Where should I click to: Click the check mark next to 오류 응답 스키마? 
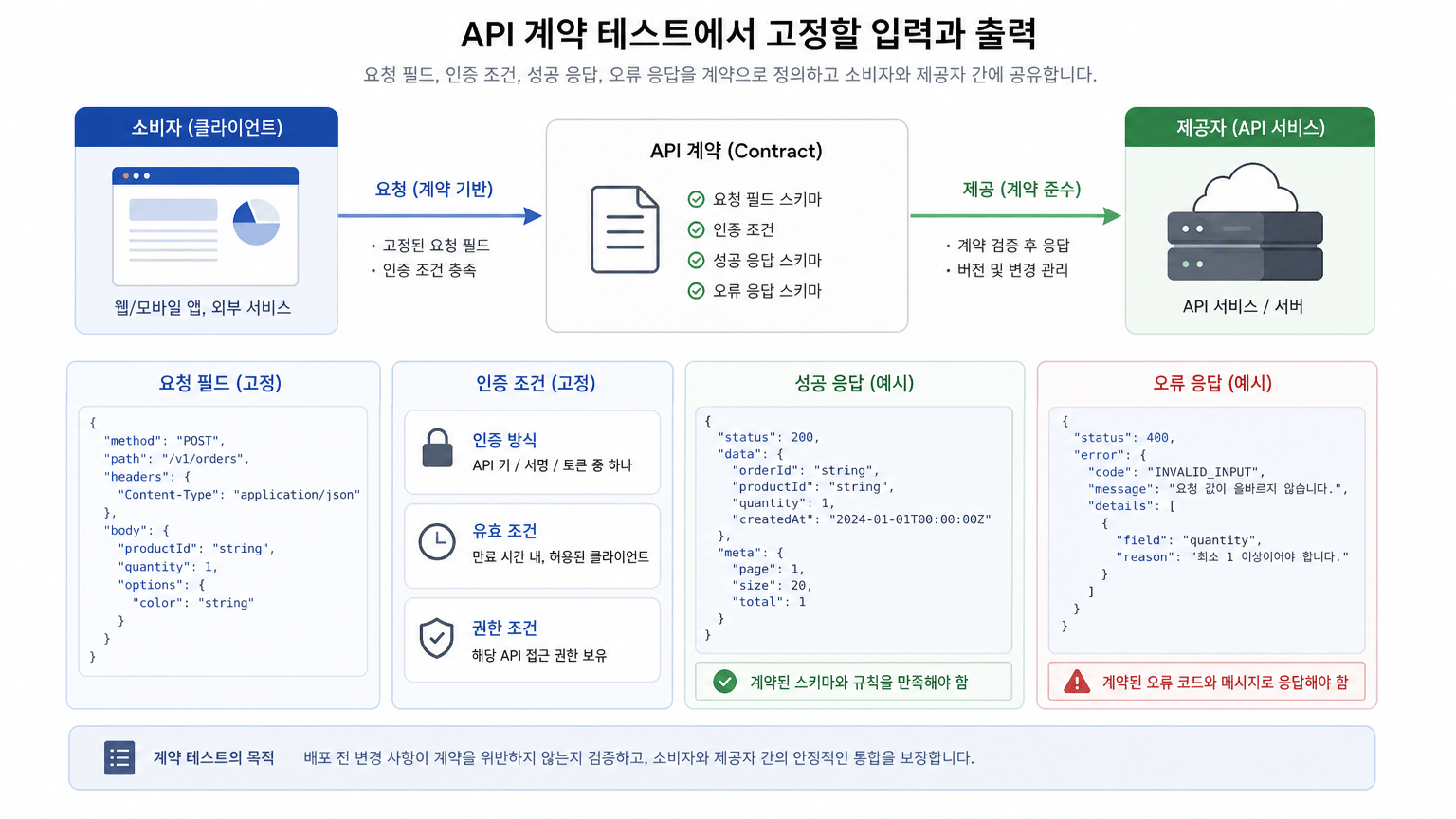click(x=696, y=290)
